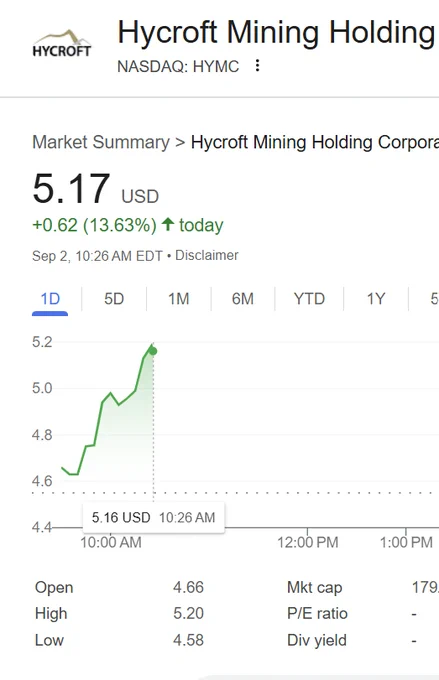Open the Market Summary breadcrumb link
Viewport: 439px width, 680px height.
pyautogui.click(x=101, y=142)
